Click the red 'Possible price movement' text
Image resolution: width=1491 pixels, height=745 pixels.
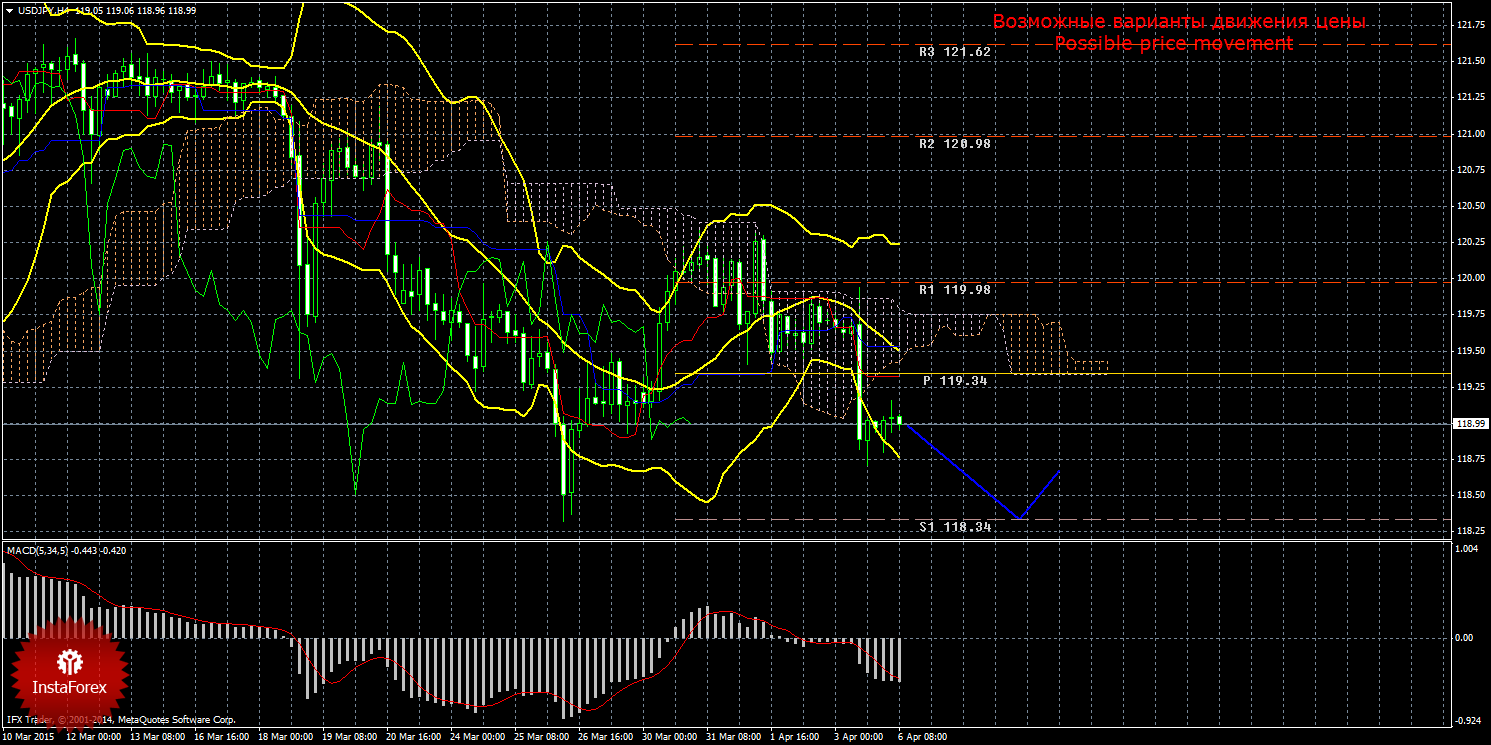[x=1173, y=44]
